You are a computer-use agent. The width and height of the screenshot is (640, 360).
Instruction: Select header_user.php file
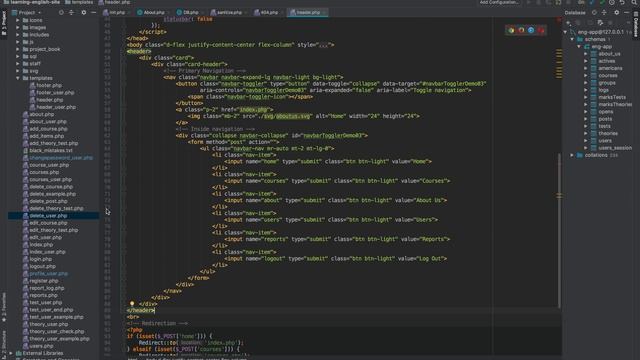coord(56,107)
